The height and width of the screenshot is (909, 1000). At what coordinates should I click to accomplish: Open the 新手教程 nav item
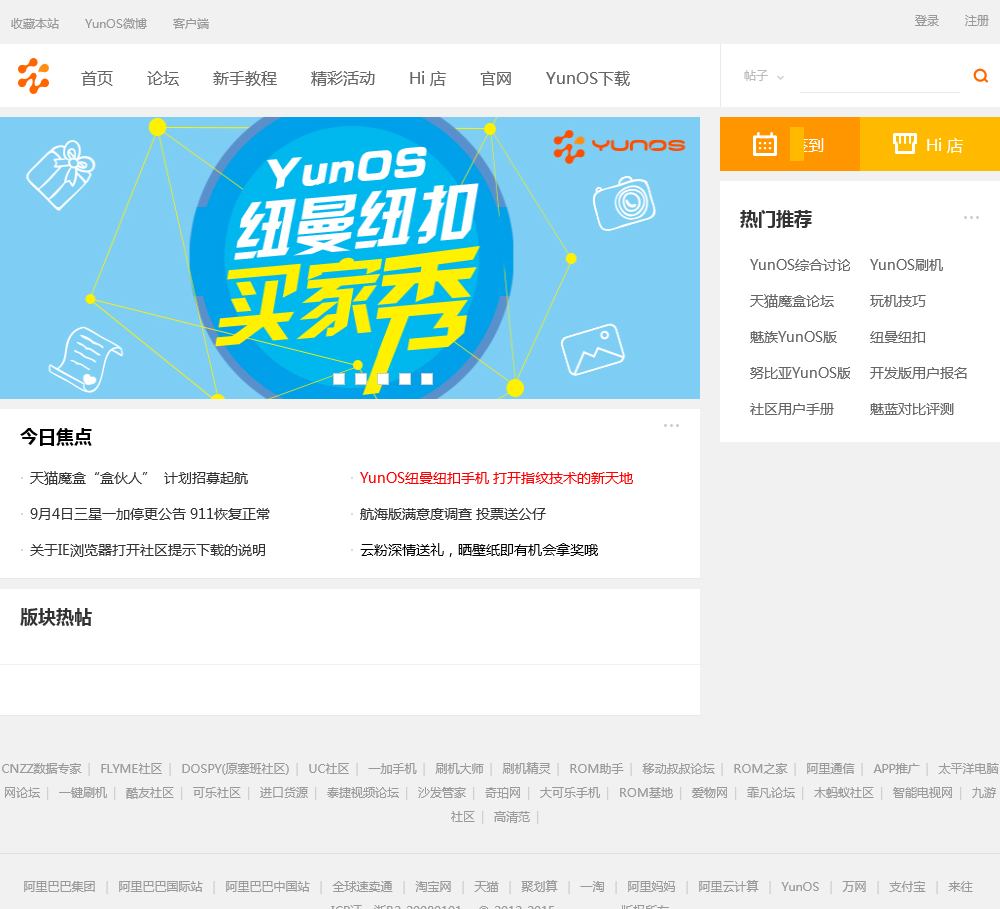[245, 78]
